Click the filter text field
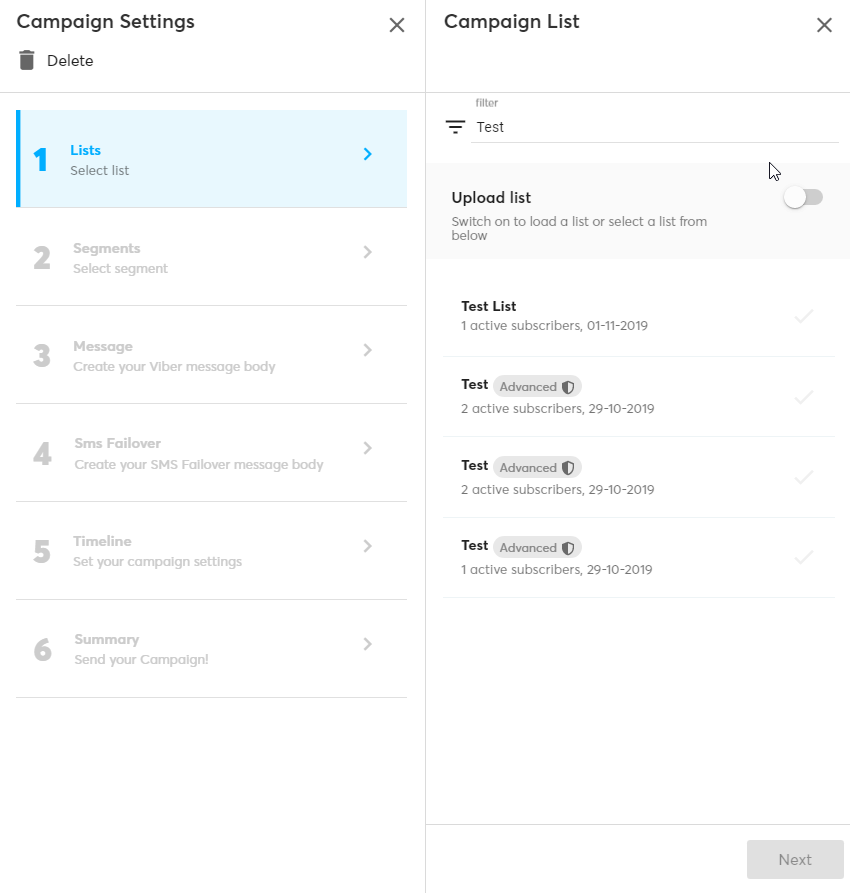 655,127
